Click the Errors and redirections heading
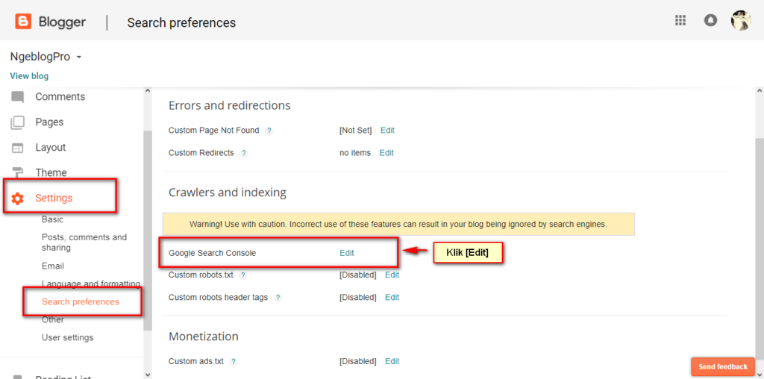This screenshot has height=379, width=764. coord(229,106)
